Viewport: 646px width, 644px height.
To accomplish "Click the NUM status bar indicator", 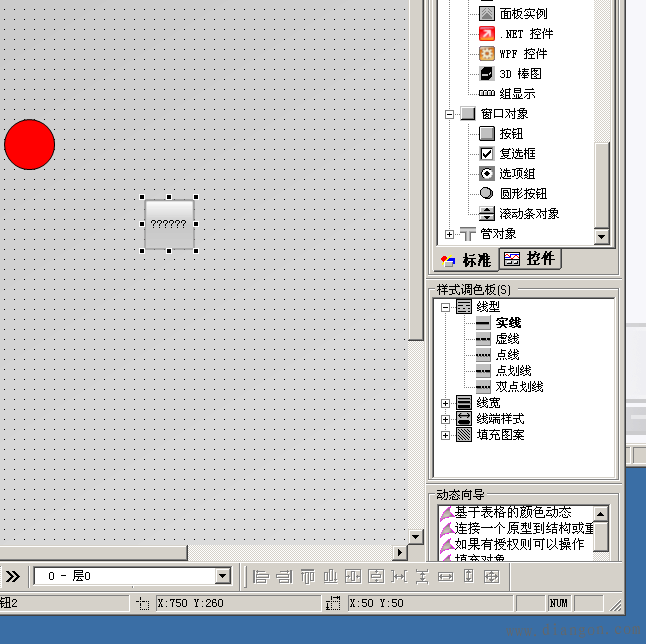I will point(559,604).
